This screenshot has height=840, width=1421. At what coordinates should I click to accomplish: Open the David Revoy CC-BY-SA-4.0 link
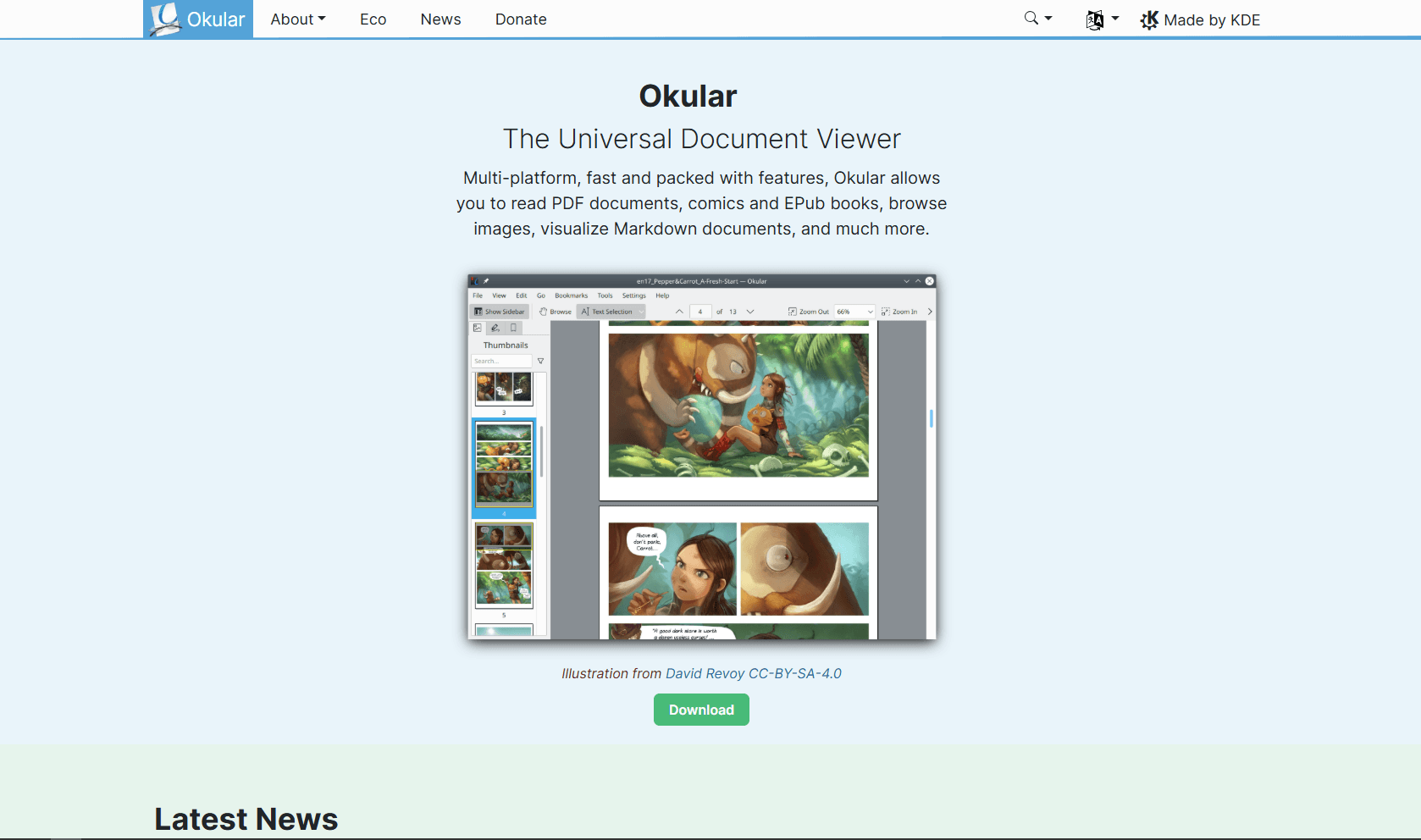[754, 673]
